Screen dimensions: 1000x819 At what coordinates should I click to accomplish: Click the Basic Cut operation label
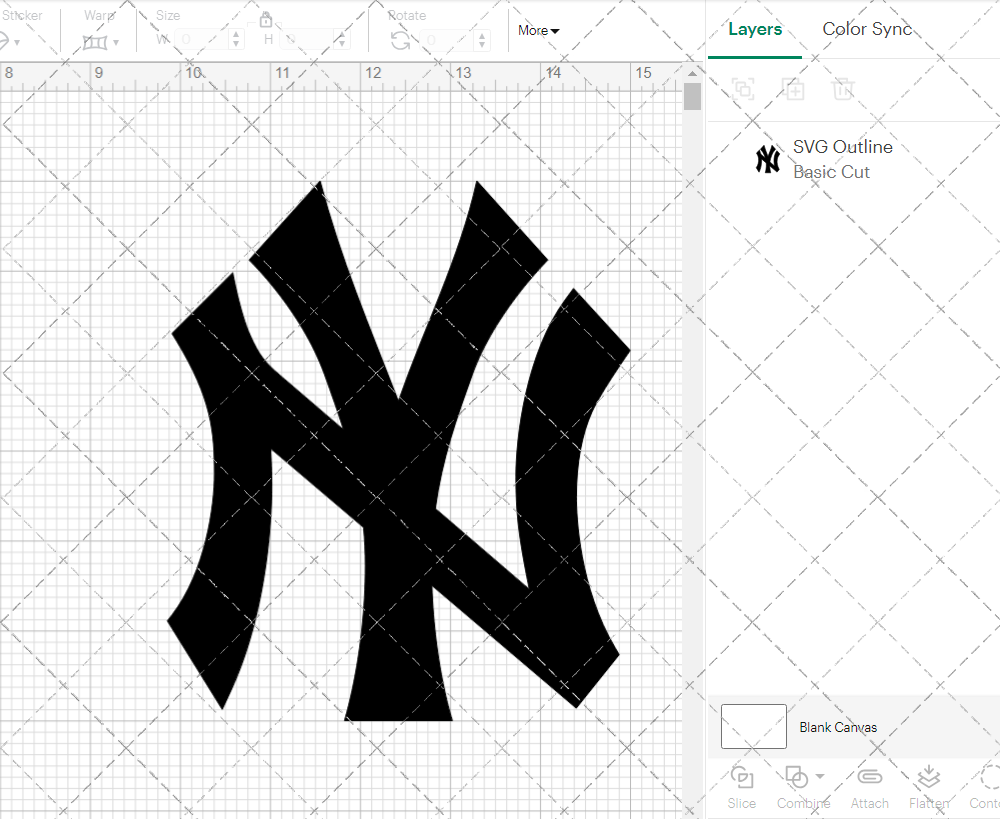tap(831, 172)
